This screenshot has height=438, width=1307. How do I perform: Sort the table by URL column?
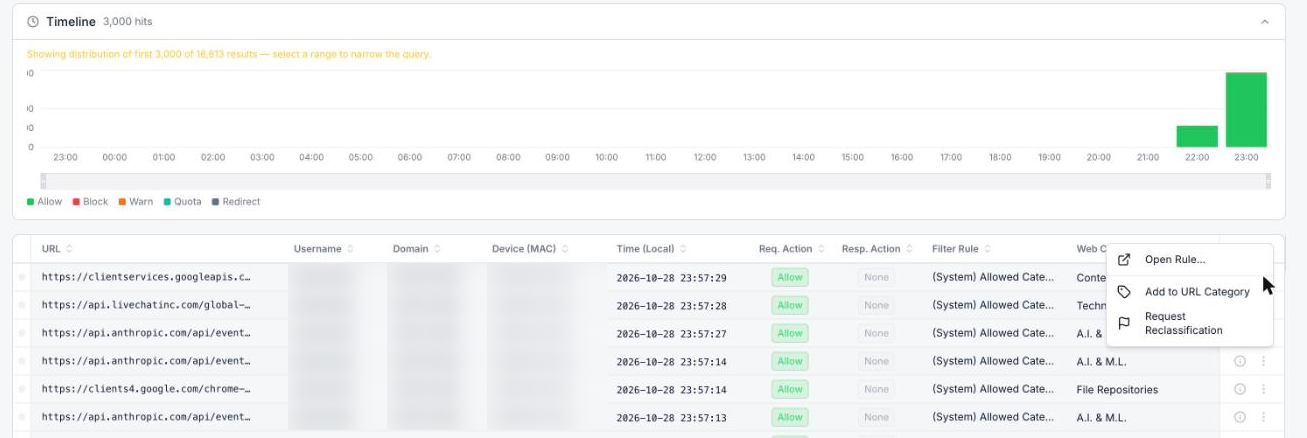pos(69,249)
